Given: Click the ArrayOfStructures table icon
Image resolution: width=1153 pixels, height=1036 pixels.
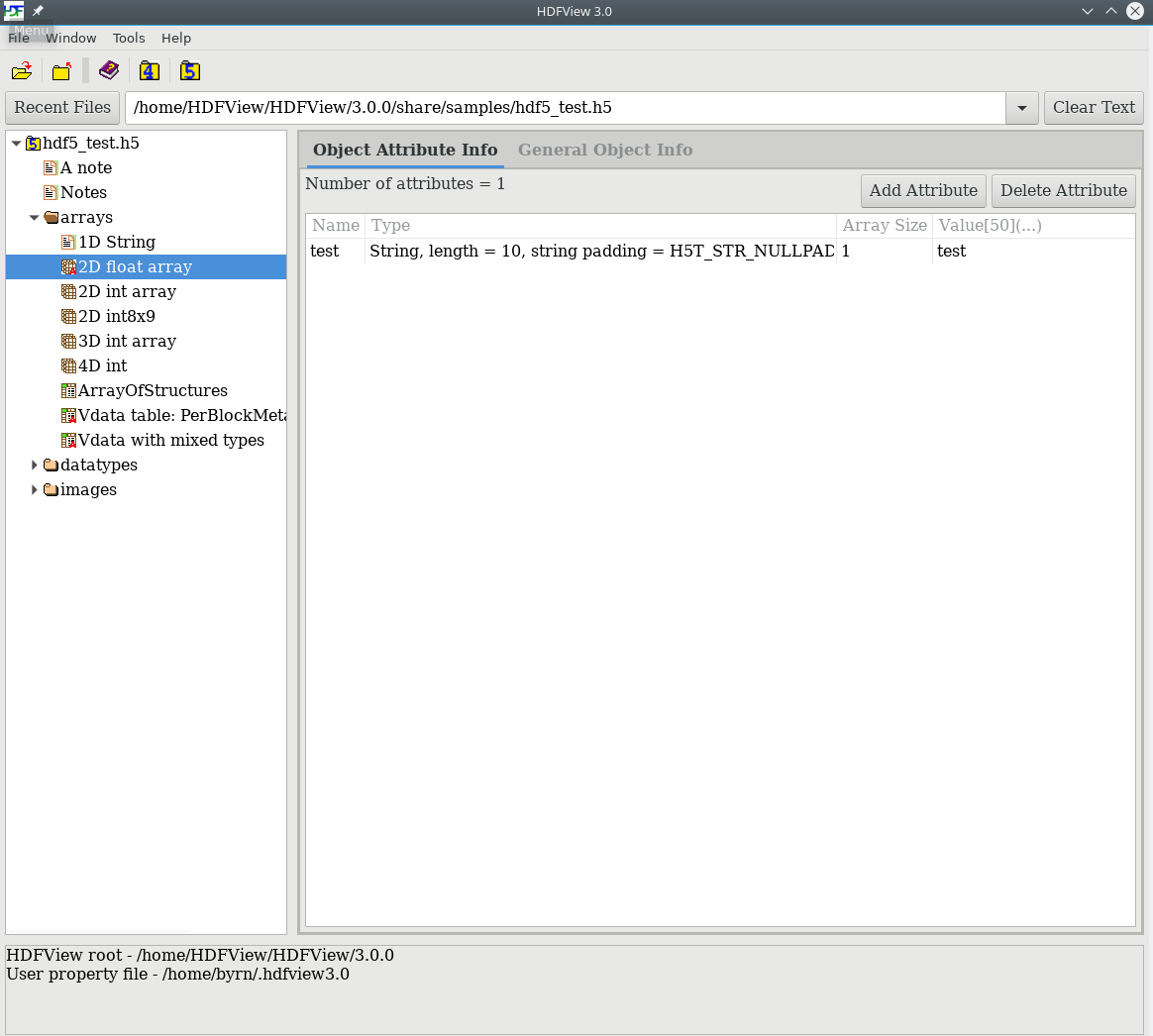Looking at the screenshot, I should [68, 391].
